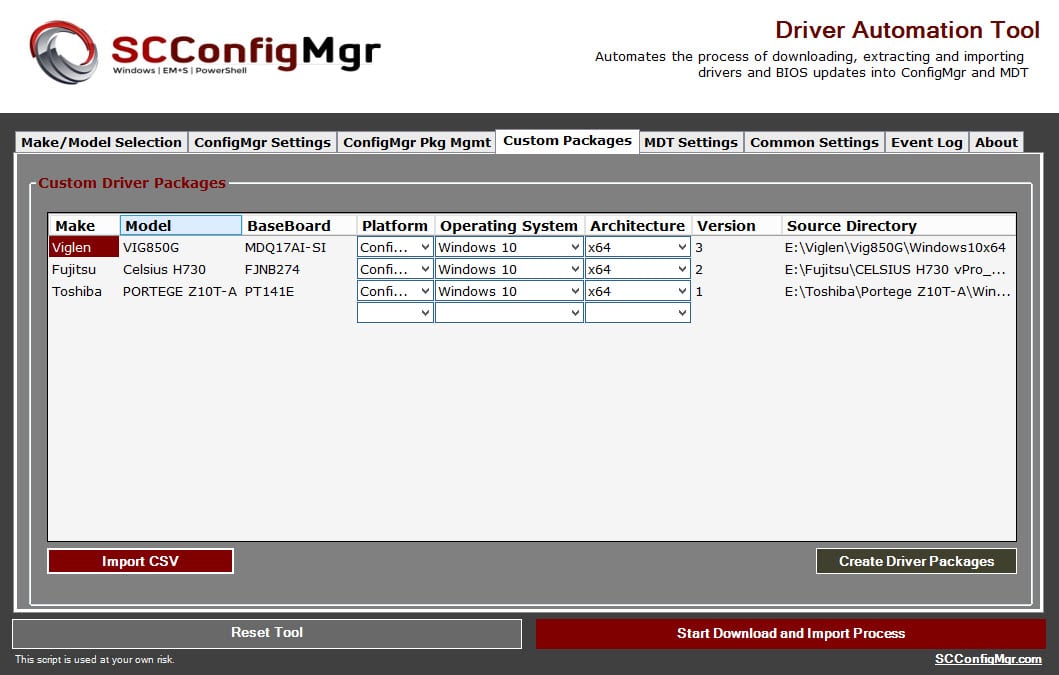
Task: Open the ConfigMgr Settings tab
Action: coord(262,142)
